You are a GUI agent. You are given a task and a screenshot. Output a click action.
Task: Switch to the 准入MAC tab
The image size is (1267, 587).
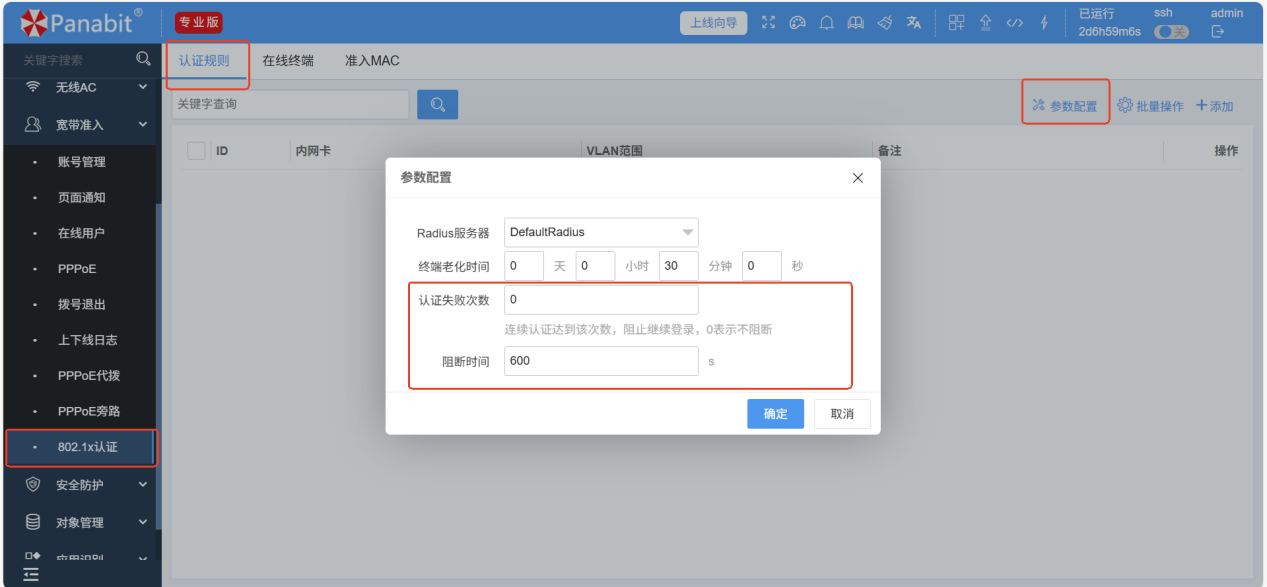(x=372, y=61)
